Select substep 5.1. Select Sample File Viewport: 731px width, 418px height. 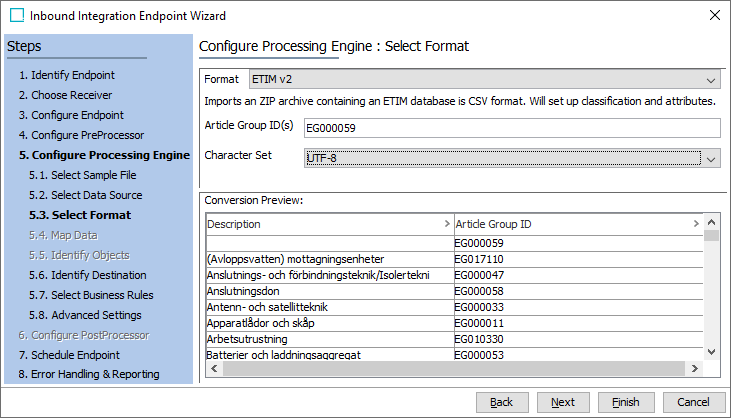(82, 175)
